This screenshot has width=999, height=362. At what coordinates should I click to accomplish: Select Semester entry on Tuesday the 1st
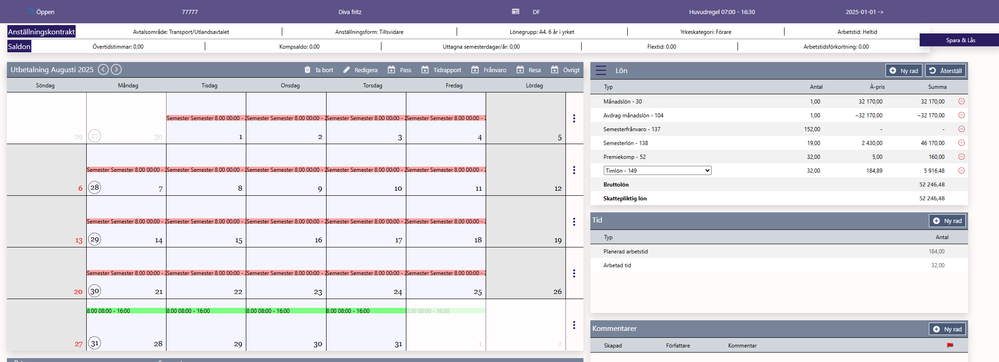(x=206, y=118)
